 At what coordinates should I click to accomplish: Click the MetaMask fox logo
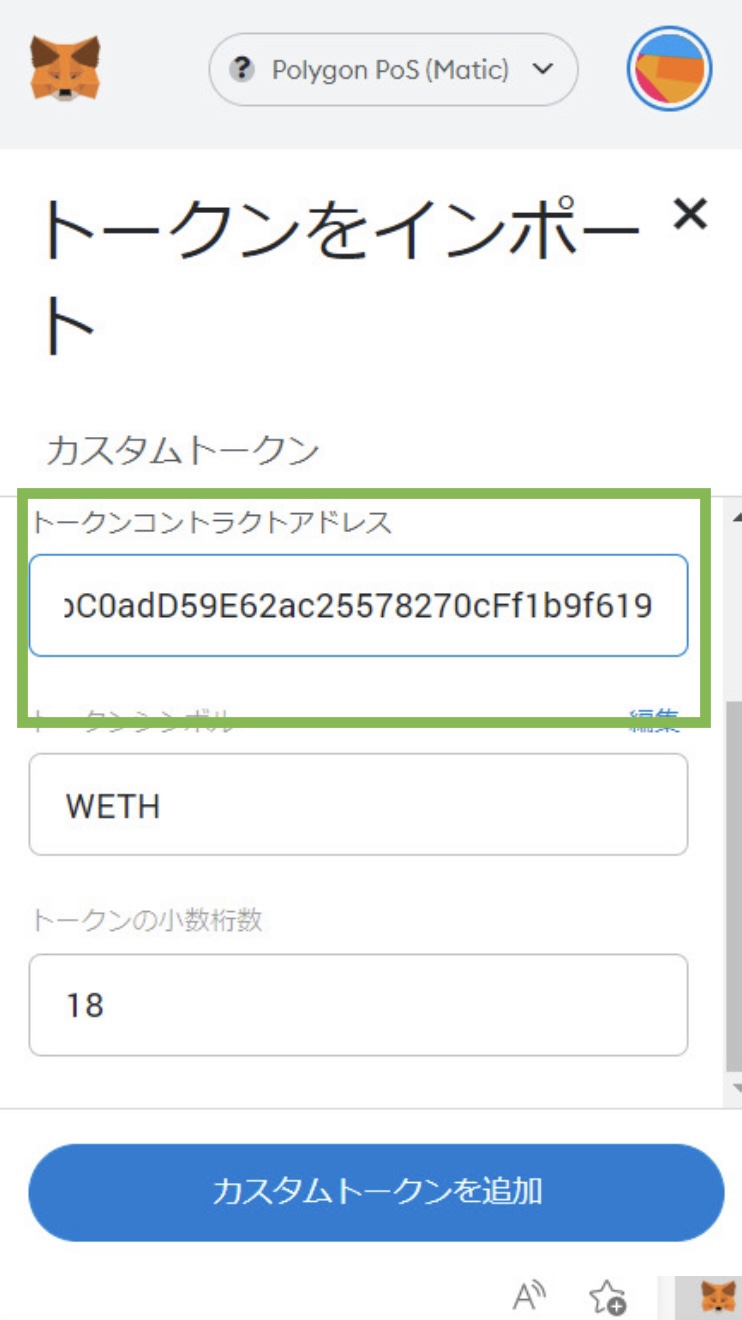point(65,68)
